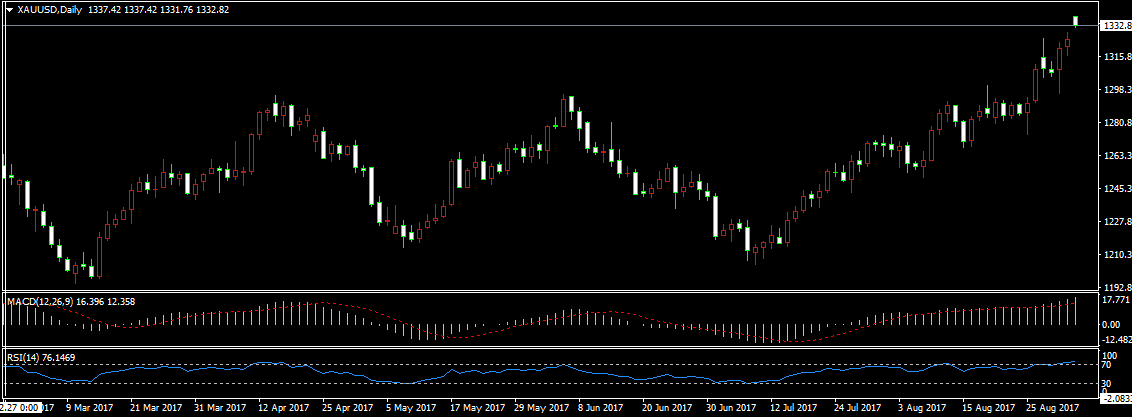This screenshot has height=417, width=1132.
Task: Click the RSI 70 level scale label
Action: 1106,365
